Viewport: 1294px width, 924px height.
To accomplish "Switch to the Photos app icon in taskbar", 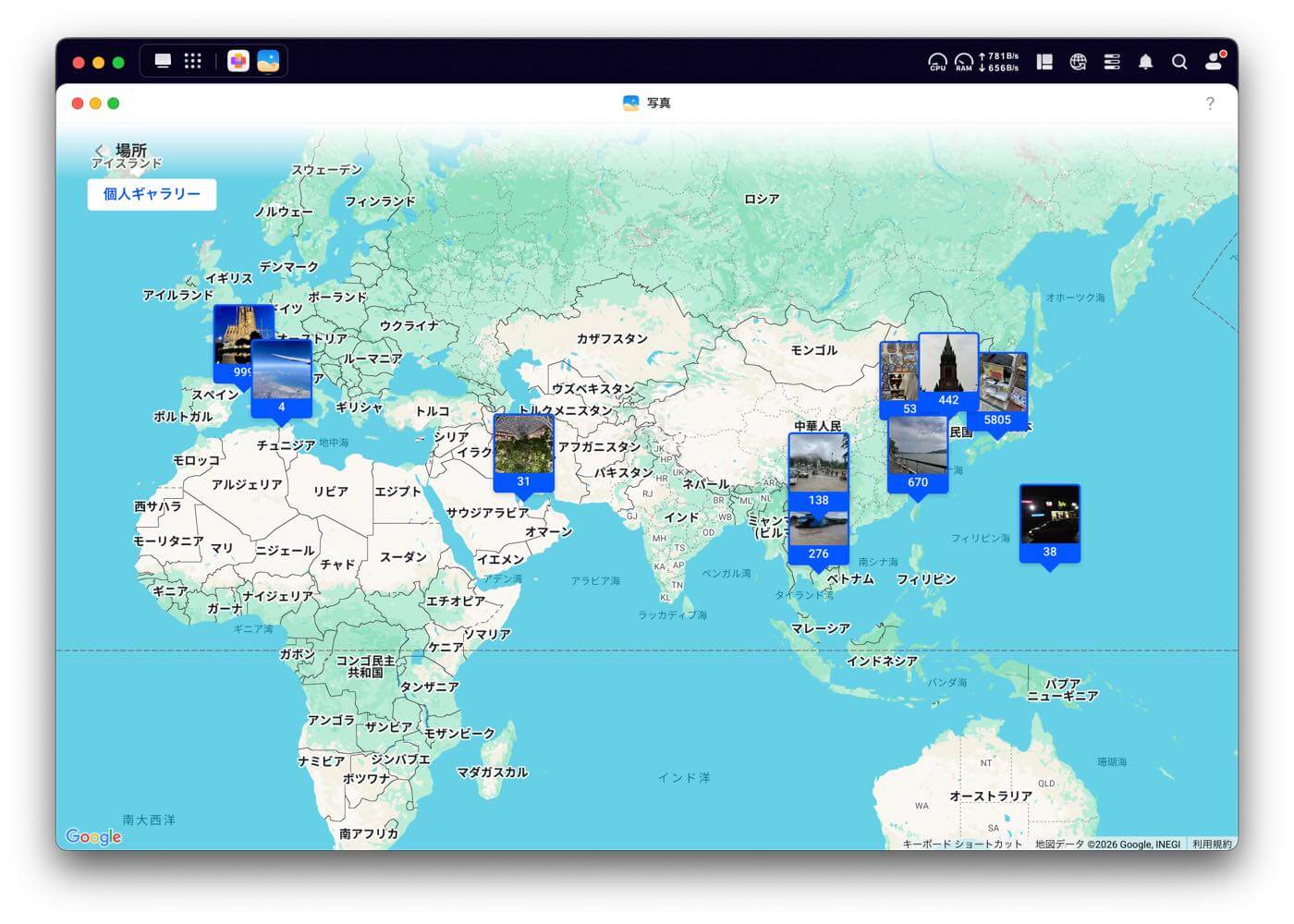I will (x=268, y=61).
